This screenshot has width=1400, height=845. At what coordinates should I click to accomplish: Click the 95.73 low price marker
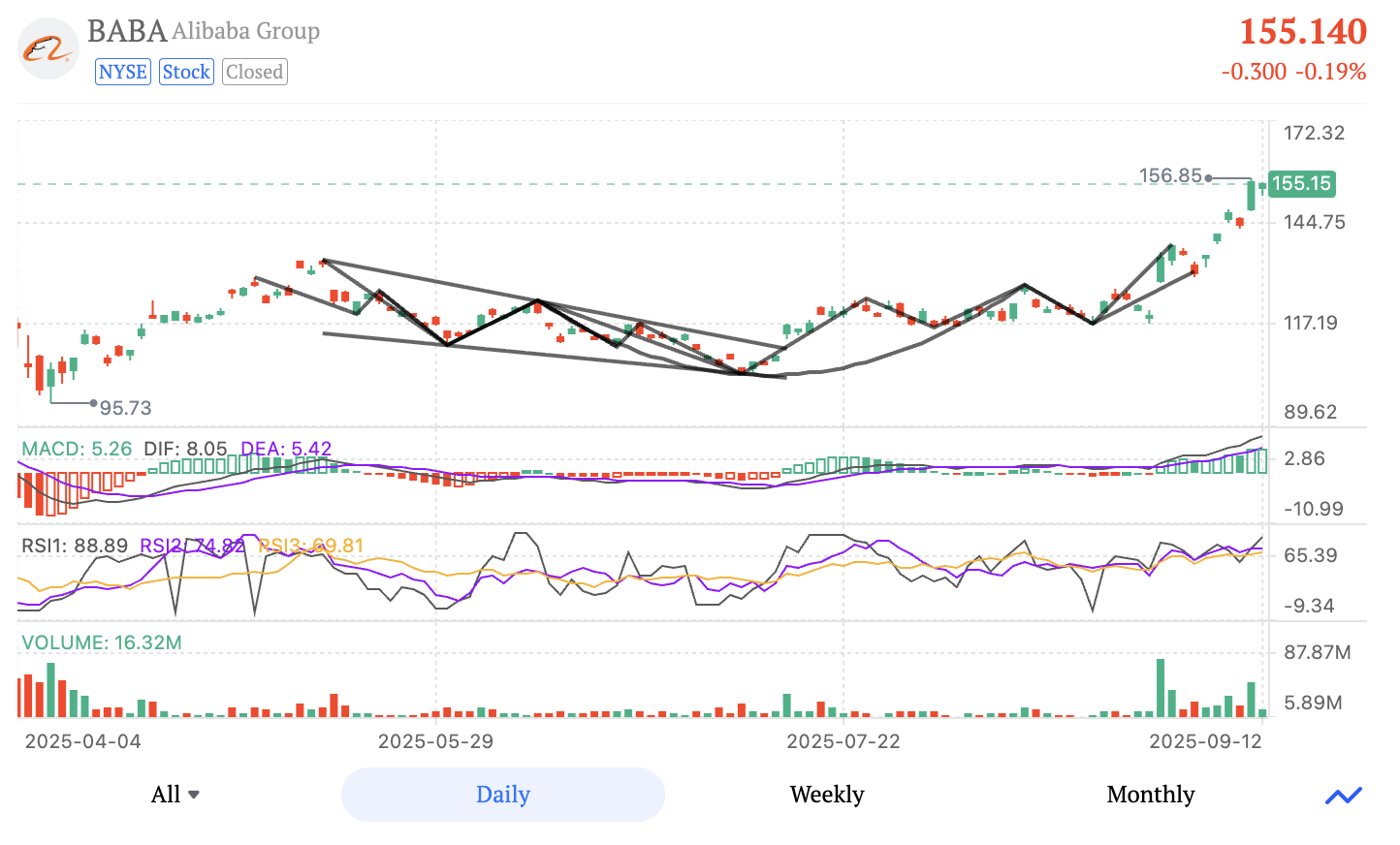(124, 408)
